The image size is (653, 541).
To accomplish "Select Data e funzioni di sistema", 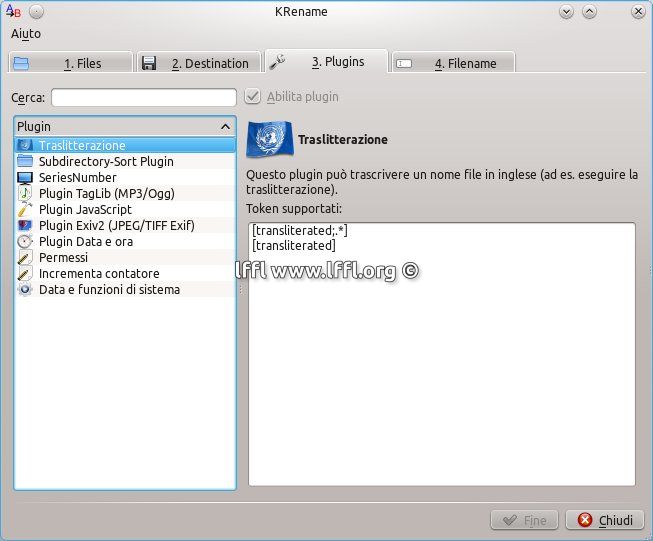I will coord(125,289).
